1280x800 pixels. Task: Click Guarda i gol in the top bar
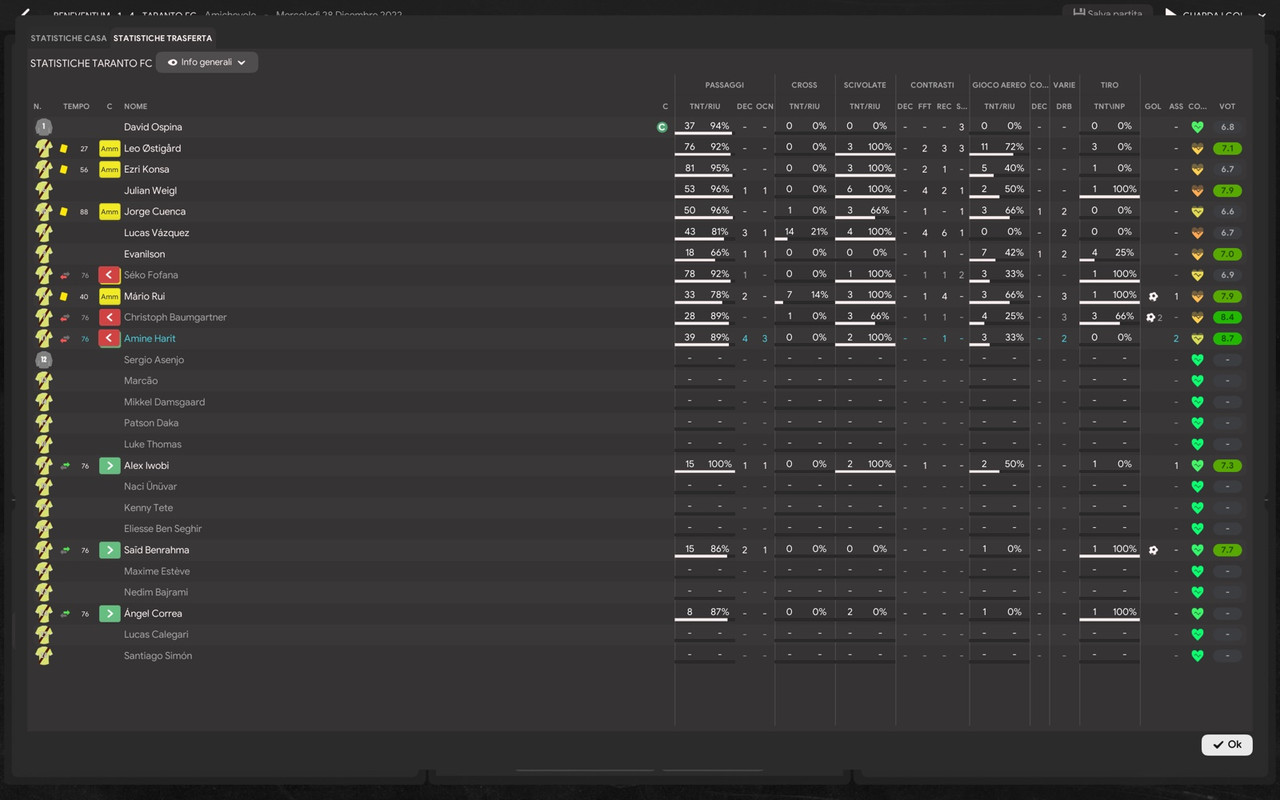[x=1206, y=15]
